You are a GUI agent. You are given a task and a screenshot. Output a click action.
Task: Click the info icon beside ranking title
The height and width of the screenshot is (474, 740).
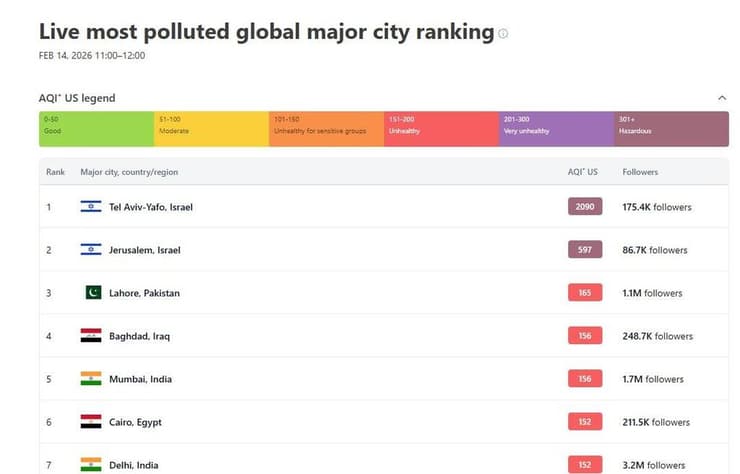[x=503, y=33]
